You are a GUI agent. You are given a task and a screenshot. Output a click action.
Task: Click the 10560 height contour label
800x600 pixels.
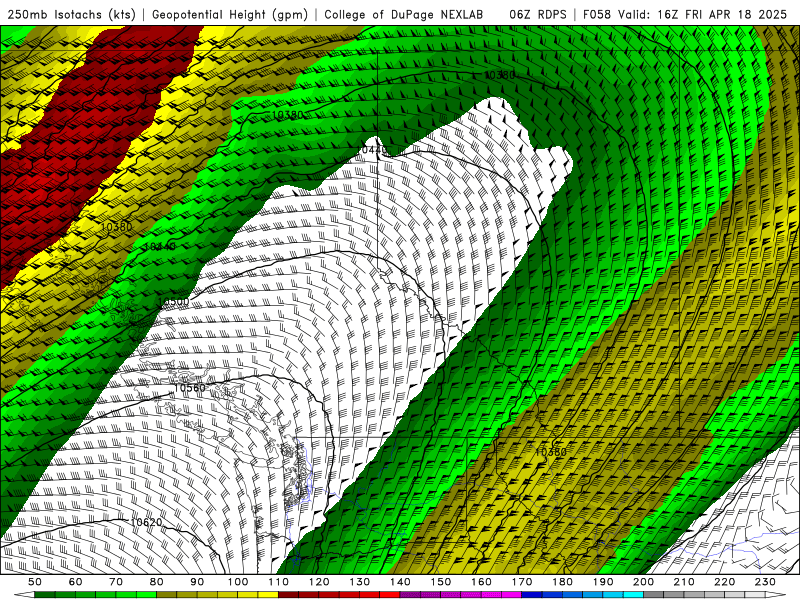coord(189,388)
